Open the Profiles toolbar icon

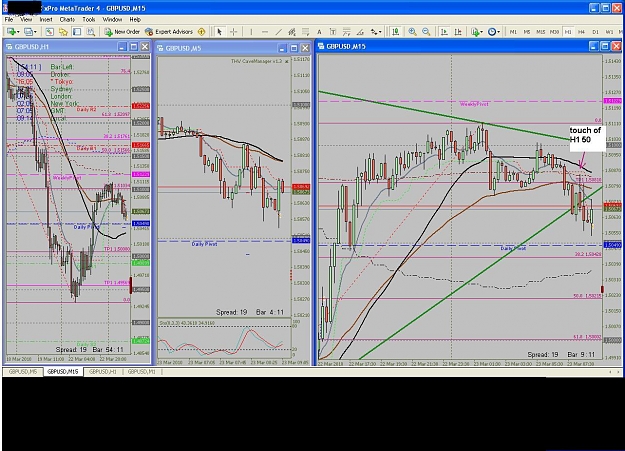pyautogui.click(x=28, y=32)
